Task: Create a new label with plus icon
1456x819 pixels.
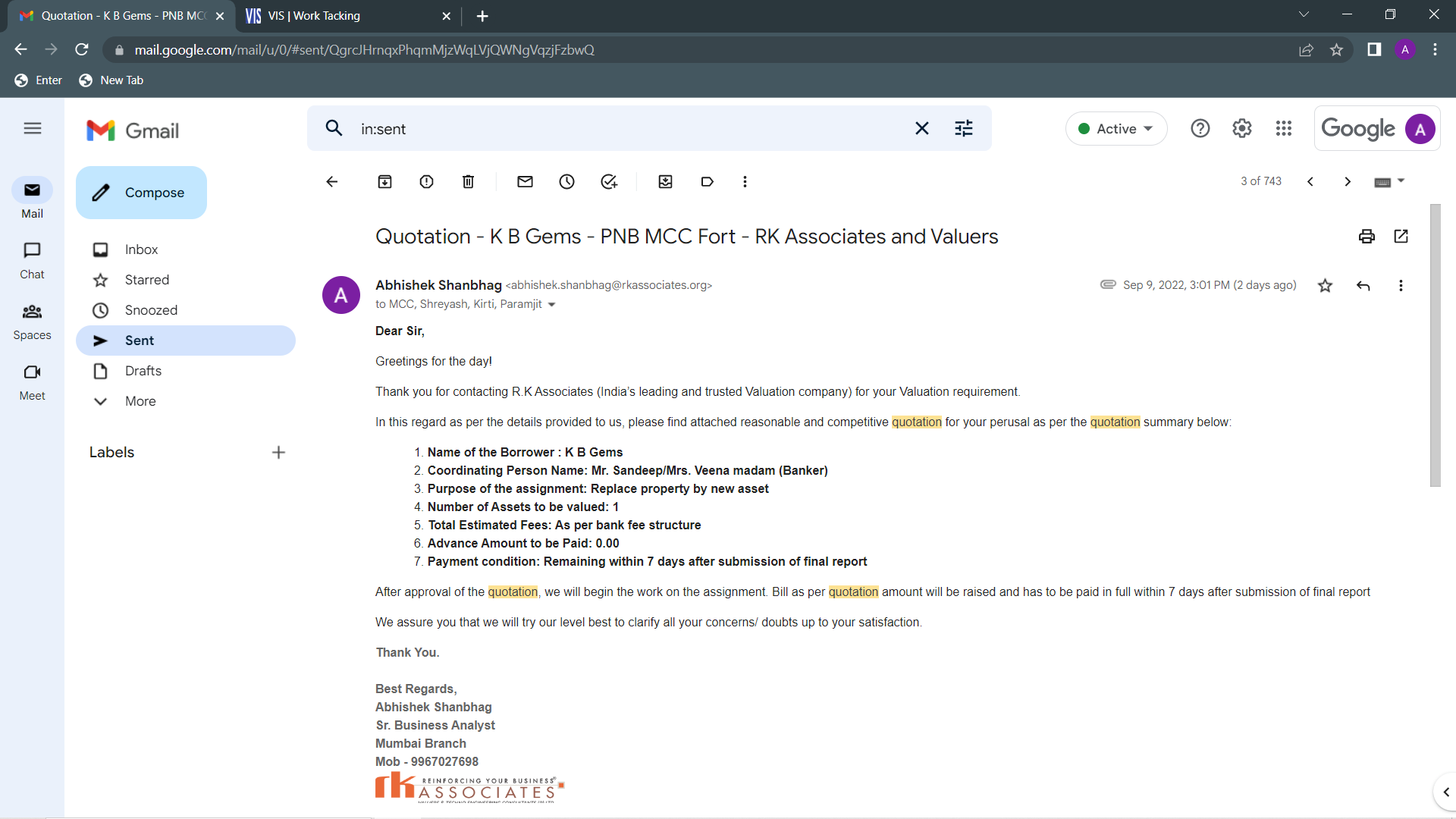Action: [278, 453]
